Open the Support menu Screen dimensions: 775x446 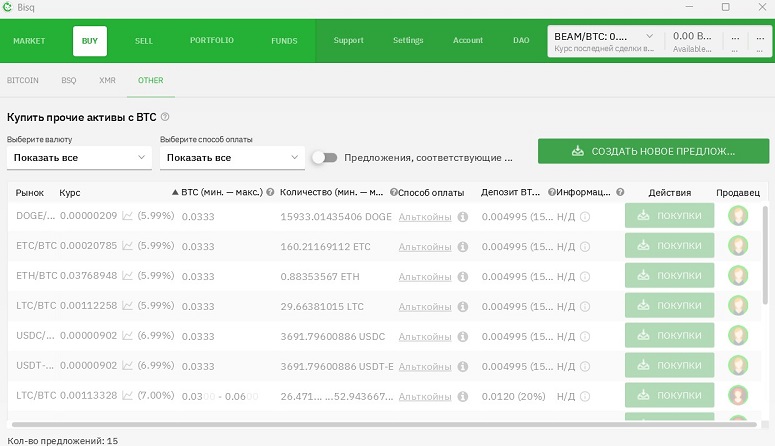click(x=348, y=41)
